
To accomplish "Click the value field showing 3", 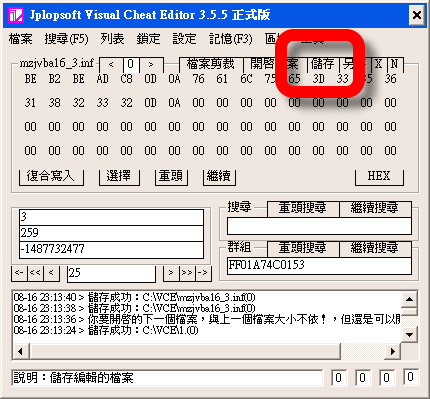I will 111,217.
